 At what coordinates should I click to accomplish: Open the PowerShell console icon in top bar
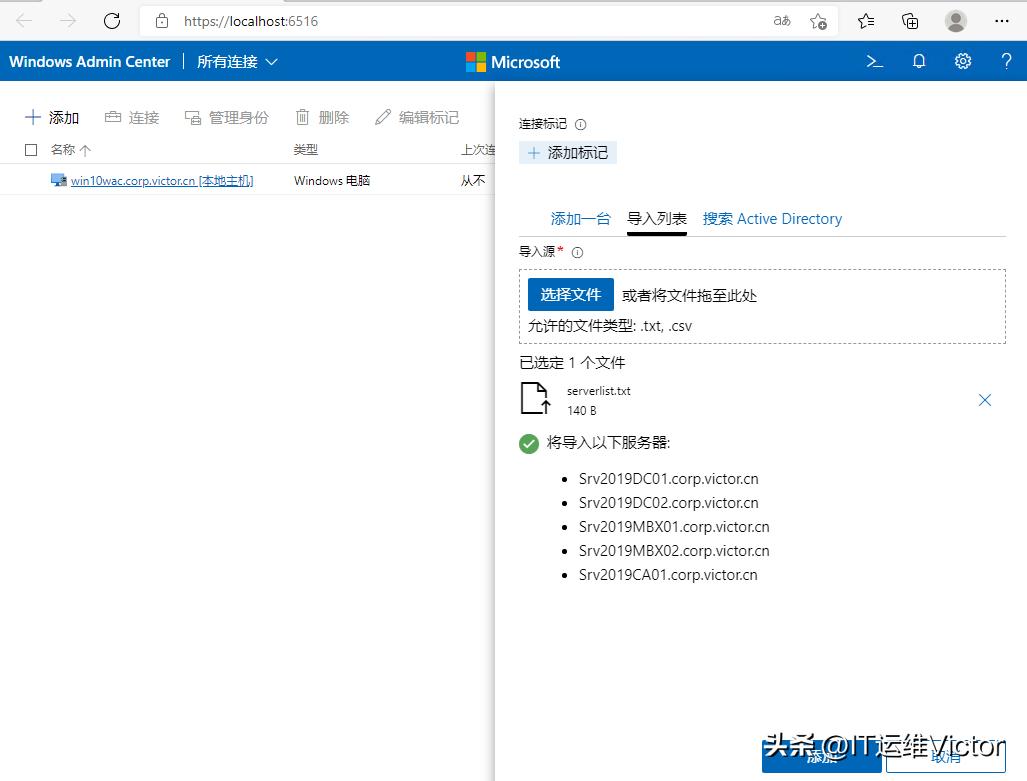click(x=874, y=61)
